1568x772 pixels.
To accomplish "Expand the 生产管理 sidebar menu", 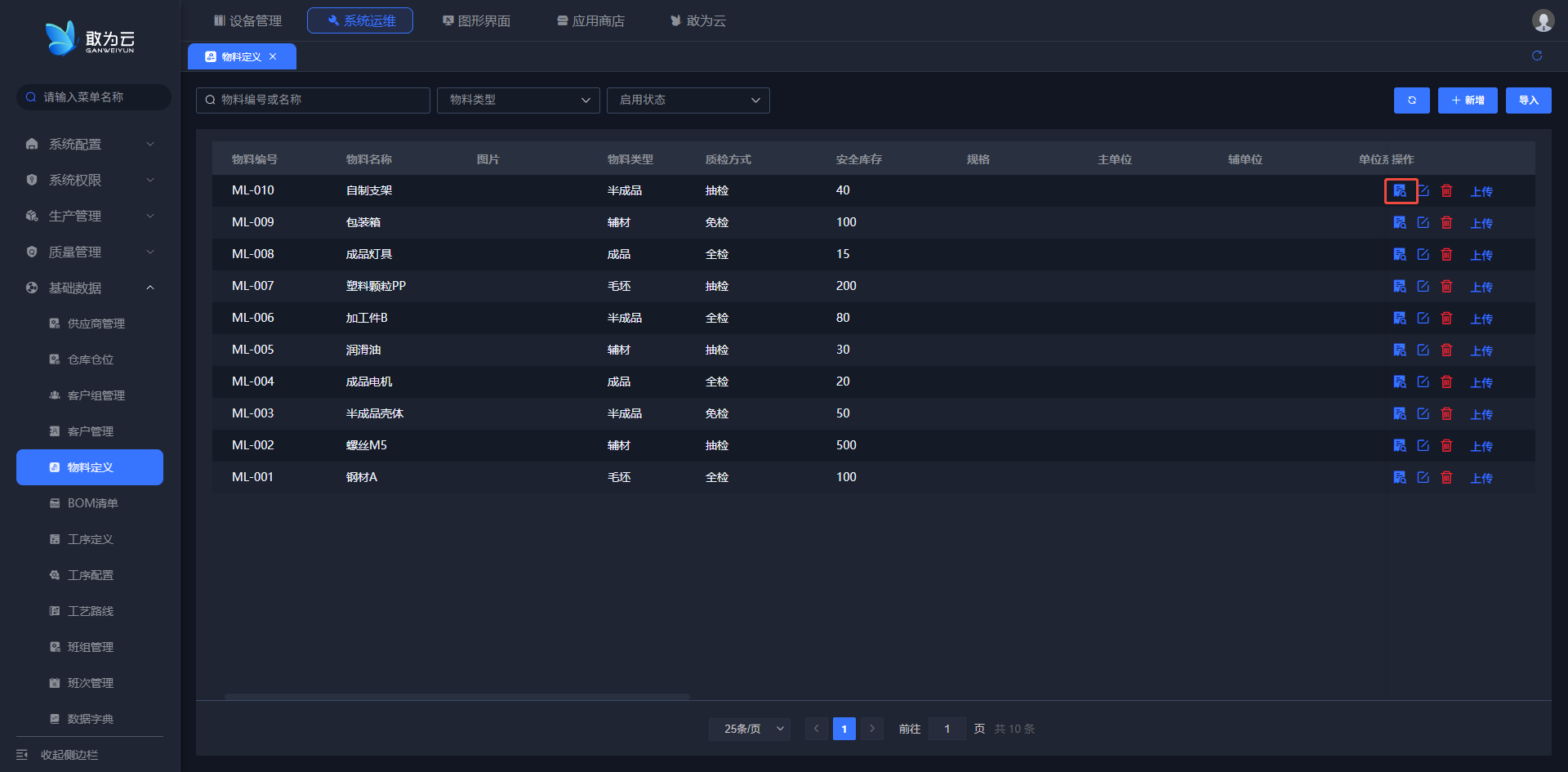I will (90, 216).
